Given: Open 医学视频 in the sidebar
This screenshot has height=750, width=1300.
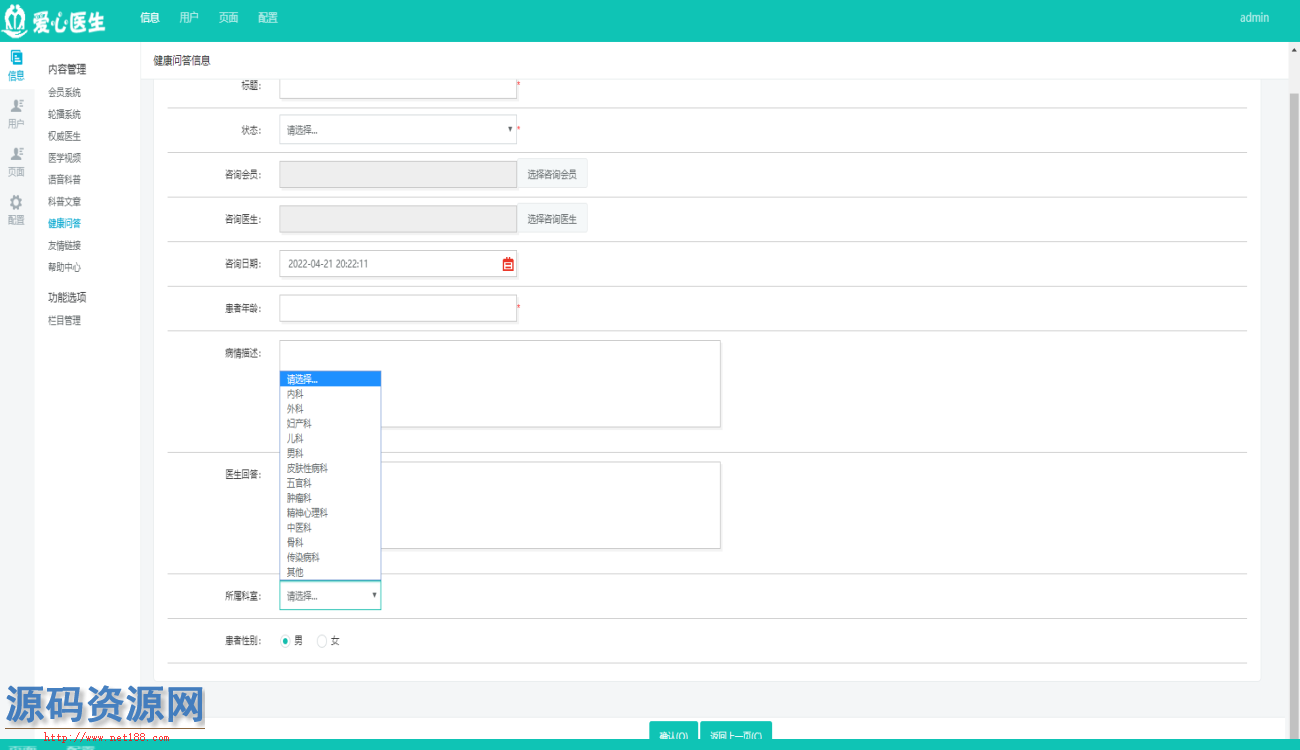Looking at the screenshot, I should pos(64,158).
